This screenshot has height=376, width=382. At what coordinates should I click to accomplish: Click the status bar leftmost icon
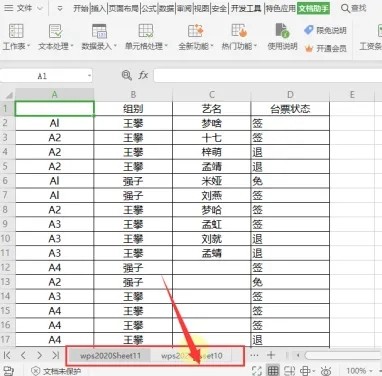(x=8, y=371)
